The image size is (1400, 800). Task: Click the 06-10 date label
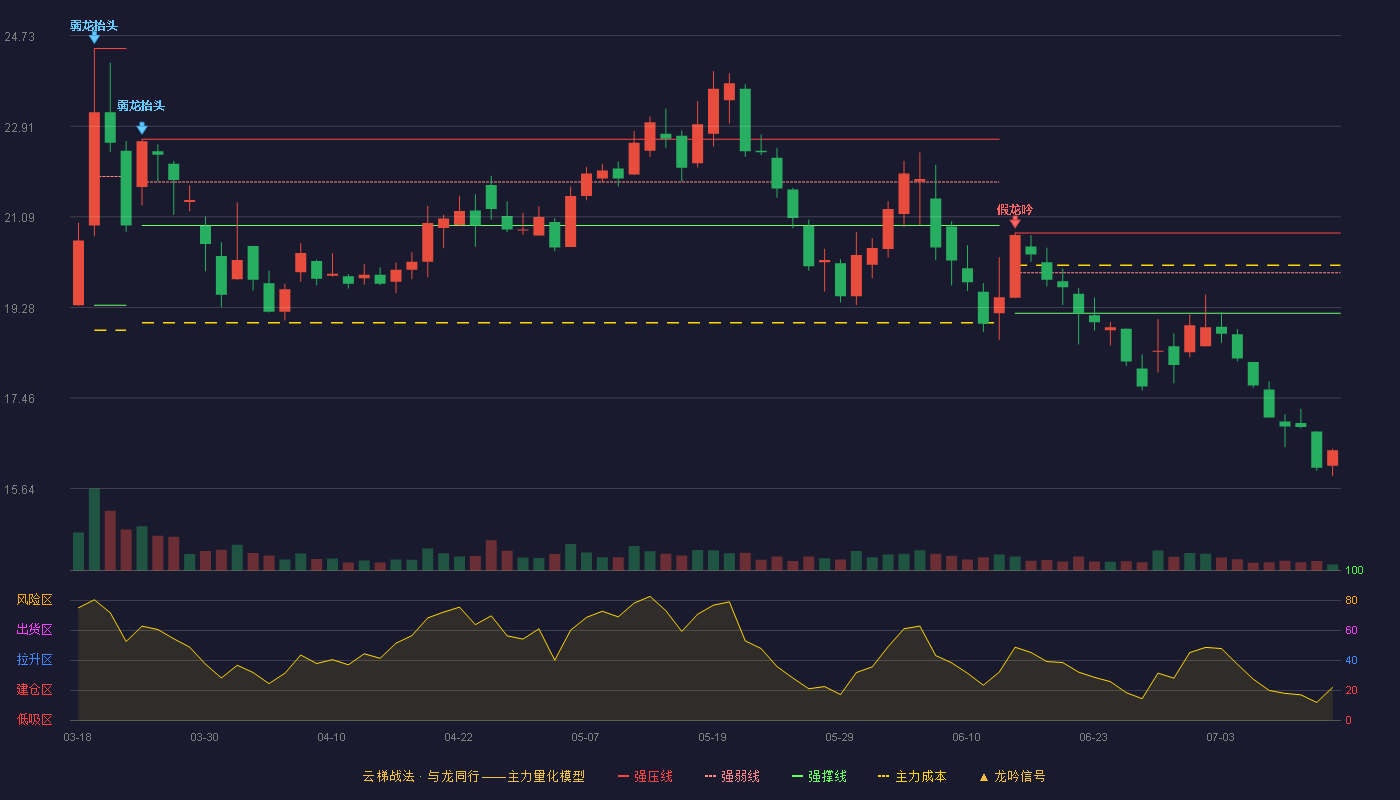pos(966,737)
